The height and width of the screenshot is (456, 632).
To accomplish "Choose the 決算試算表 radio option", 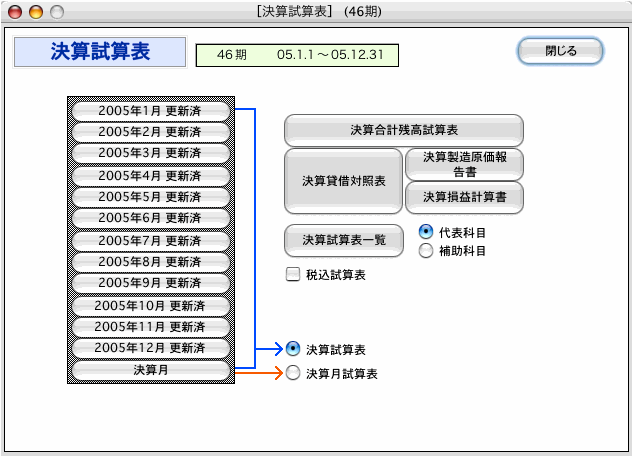I will click(293, 349).
